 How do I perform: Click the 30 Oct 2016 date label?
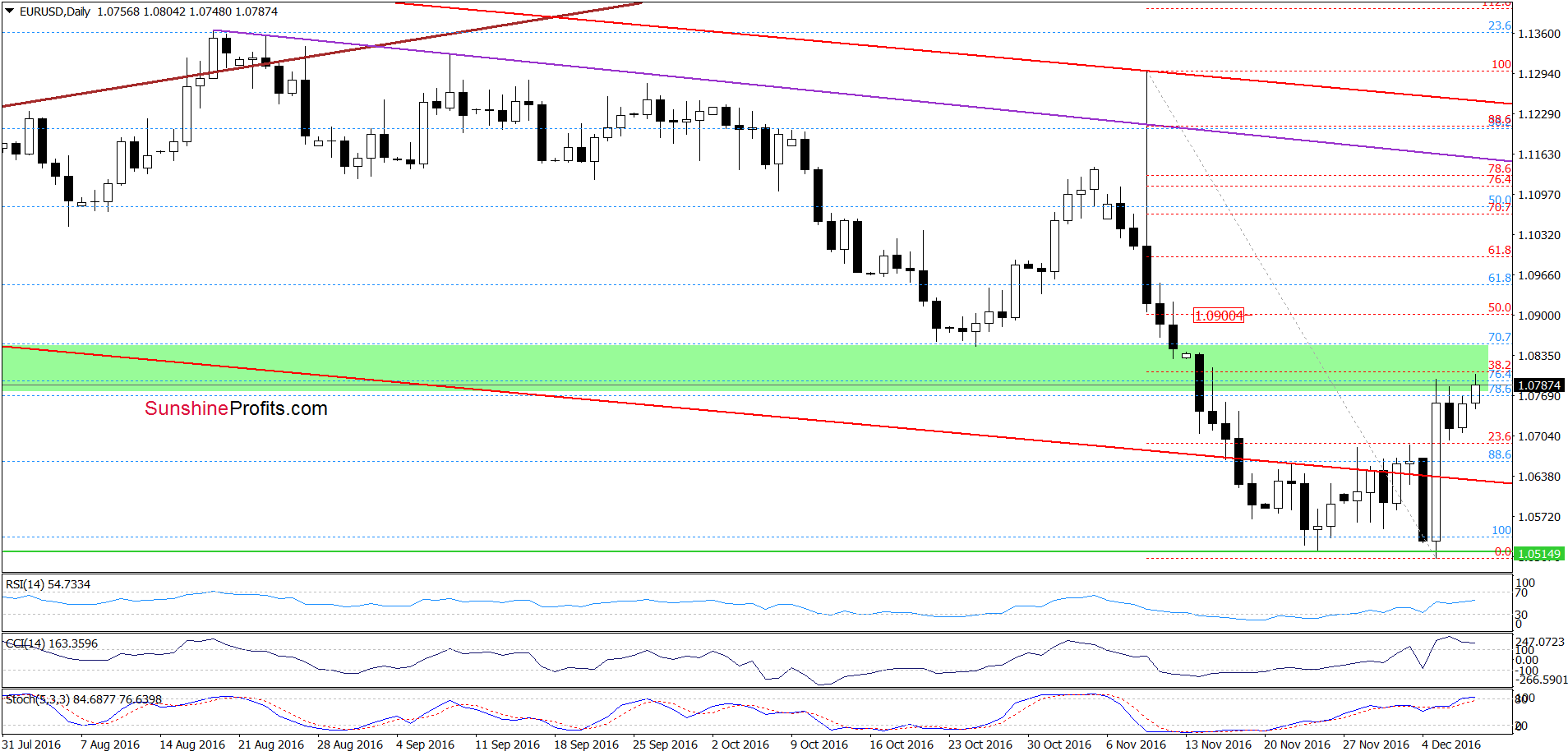point(1059,744)
